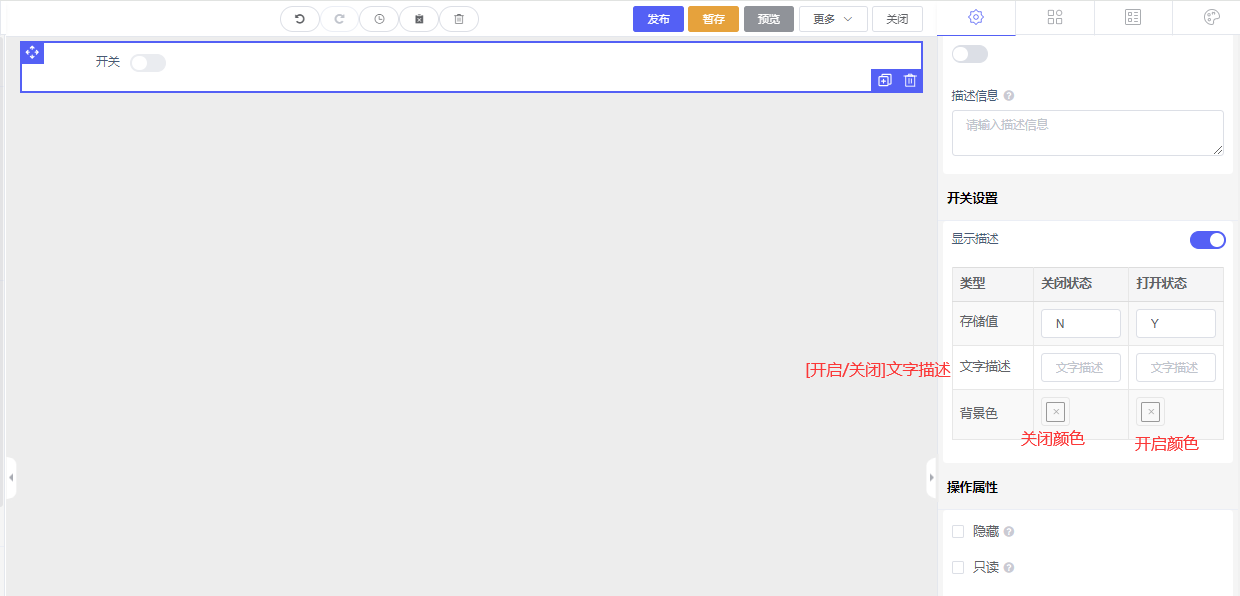
Task: Turn off the 显示描述 switch
Action: pos(1207,240)
